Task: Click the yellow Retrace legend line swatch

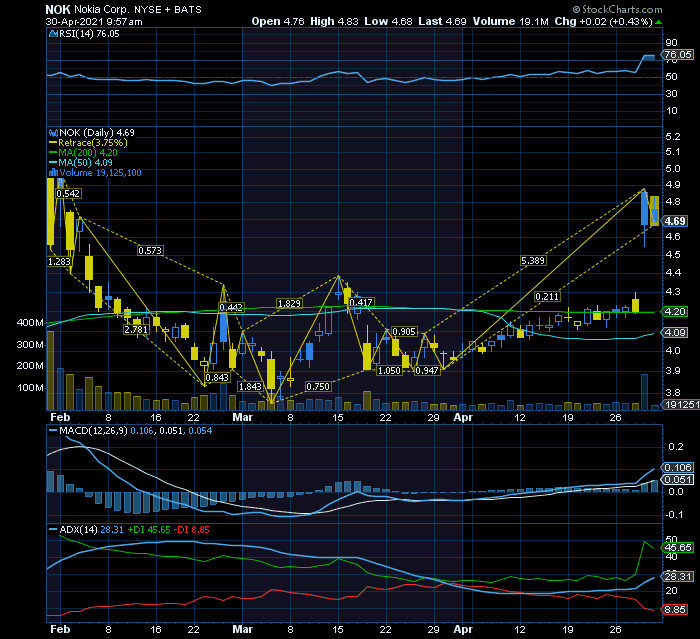Action: 53,143
